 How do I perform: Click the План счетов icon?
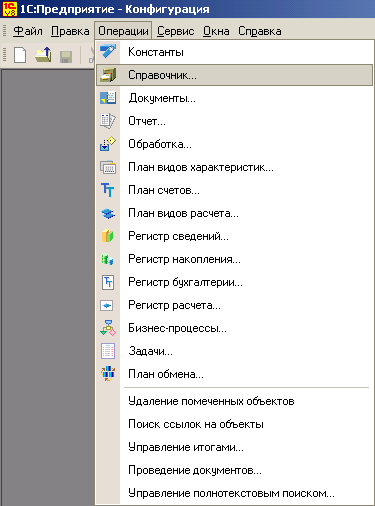108,190
